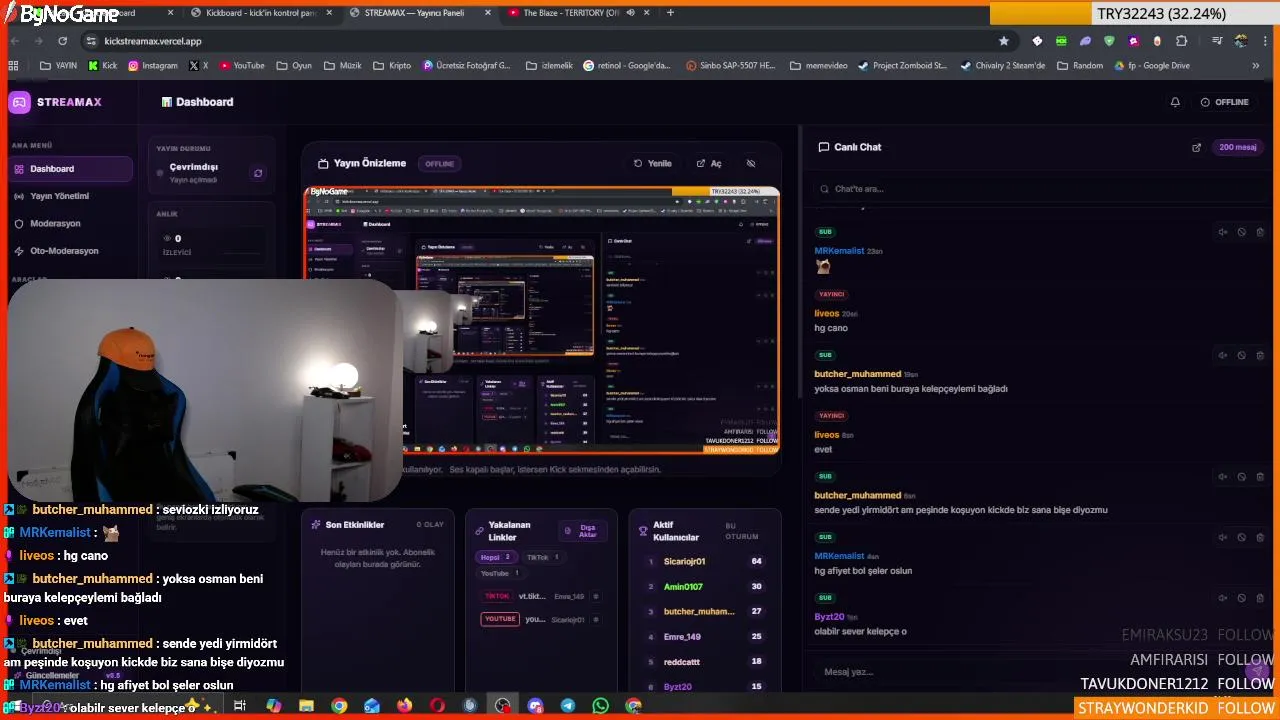The height and width of the screenshot is (720, 1280).
Task: Open Firefox from the taskbar
Action: pyautogui.click(x=404, y=706)
